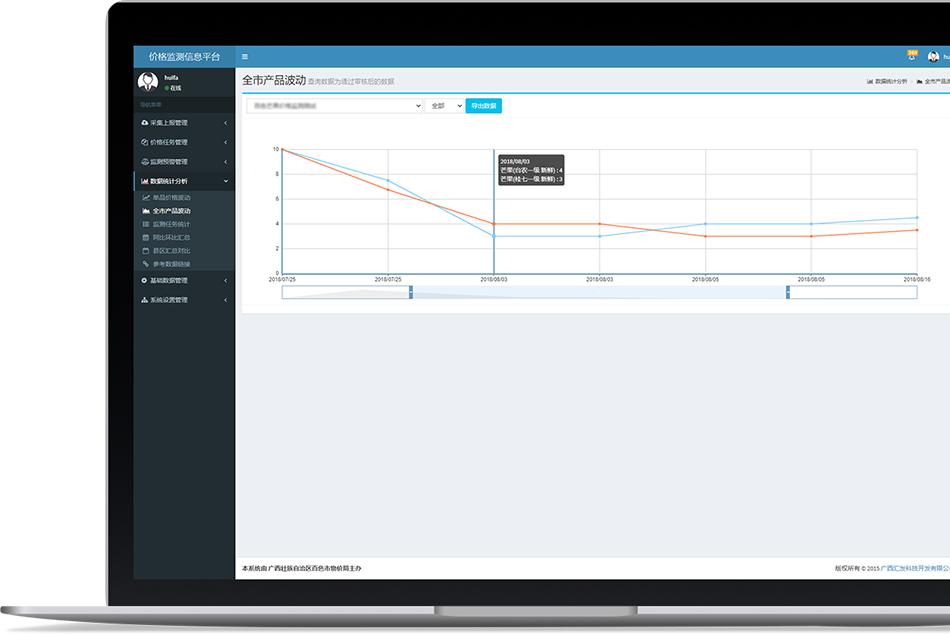The image size is (950, 635).
Task: Click the hulfa username in sidebar
Action: [x=171, y=78]
